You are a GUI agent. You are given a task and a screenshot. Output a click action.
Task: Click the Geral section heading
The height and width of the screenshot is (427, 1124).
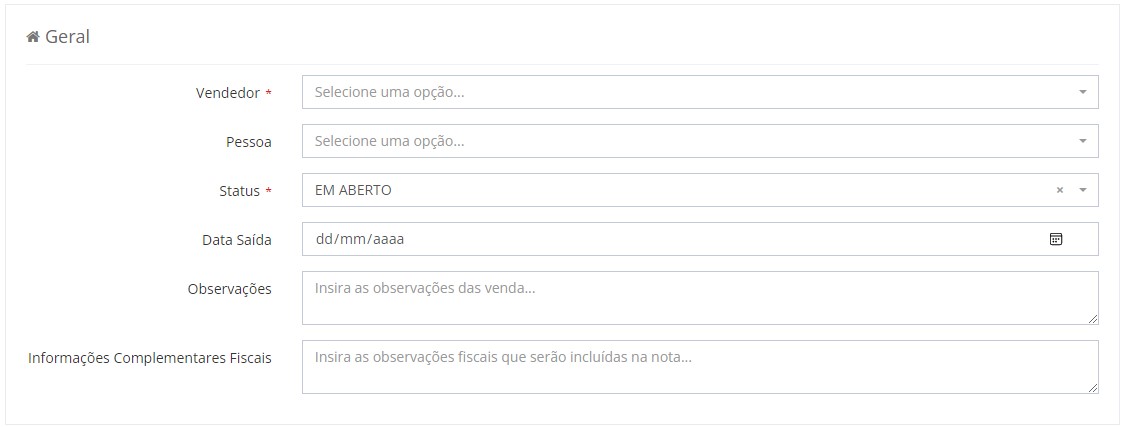(67, 37)
